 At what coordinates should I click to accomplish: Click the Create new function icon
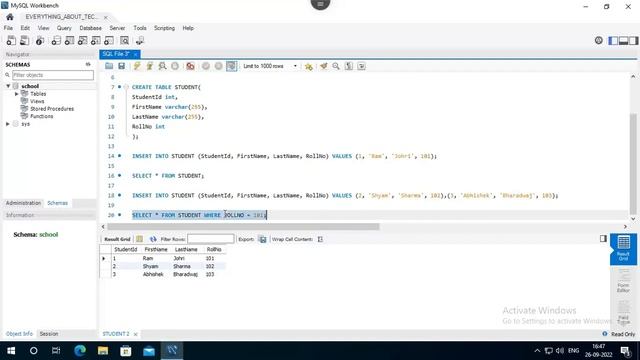(109, 40)
